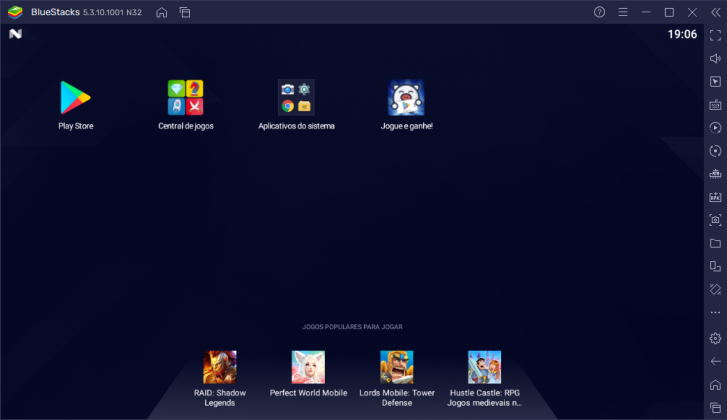The image size is (727, 420).
Task: Select RAID: Shadow Legends game thumbnail
Action: (x=220, y=367)
